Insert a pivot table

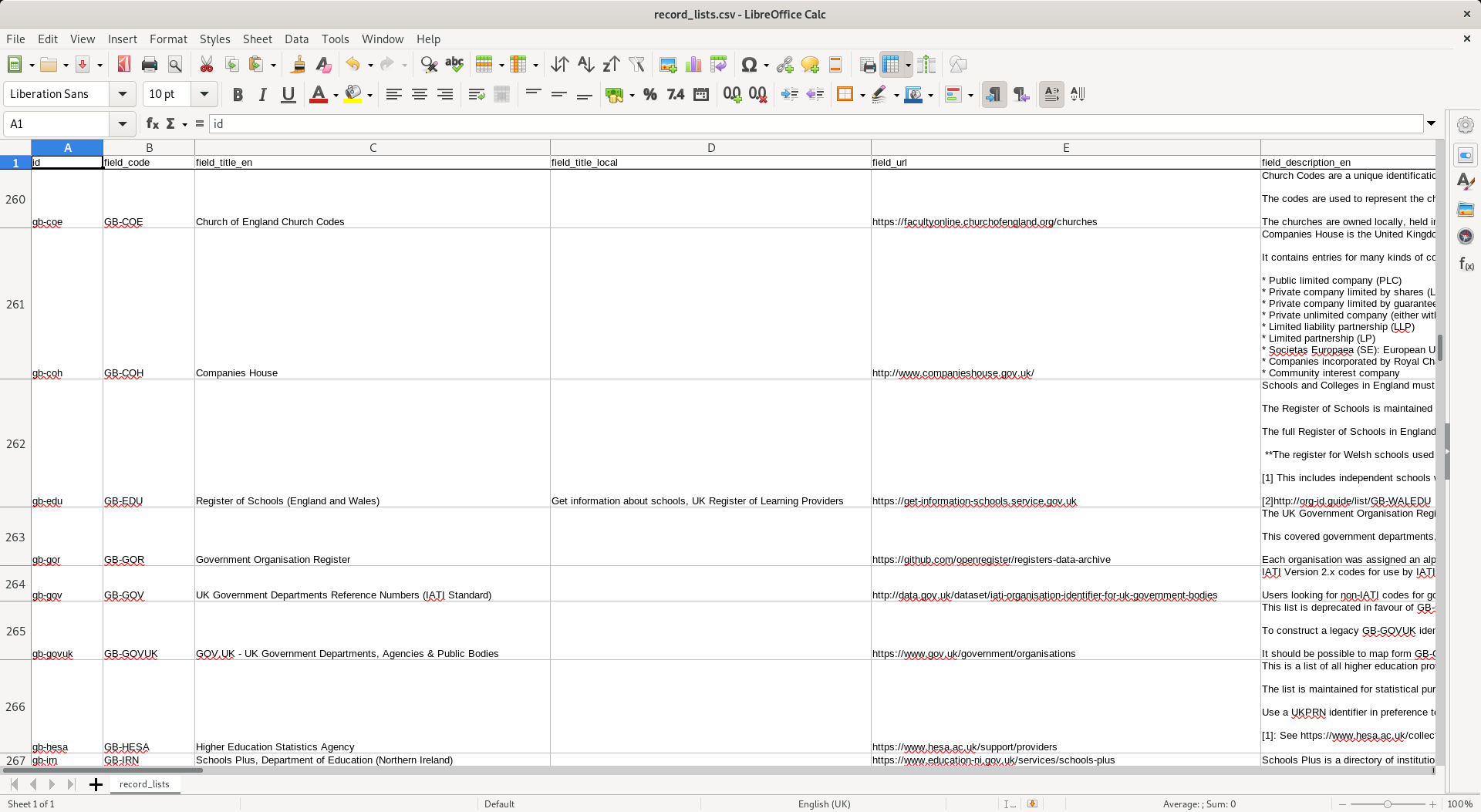719,65
